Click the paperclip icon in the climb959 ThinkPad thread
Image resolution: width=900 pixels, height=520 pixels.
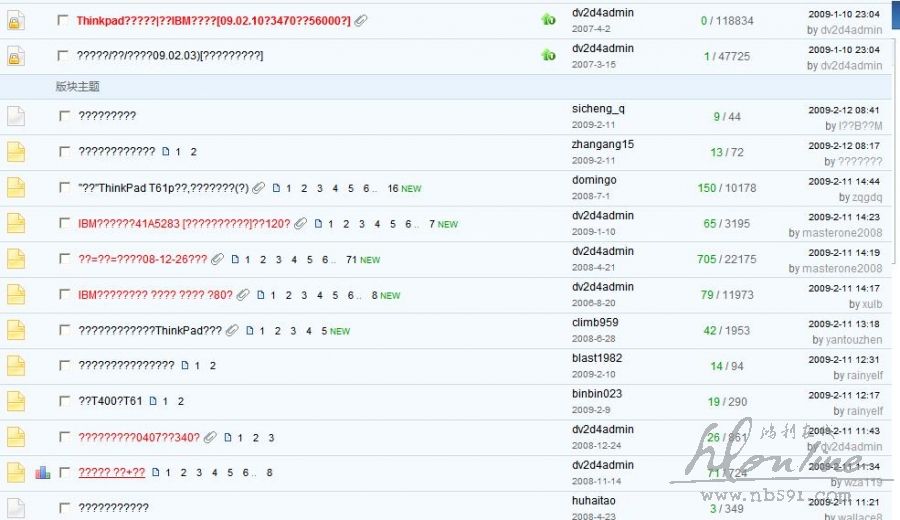[x=232, y=330]
